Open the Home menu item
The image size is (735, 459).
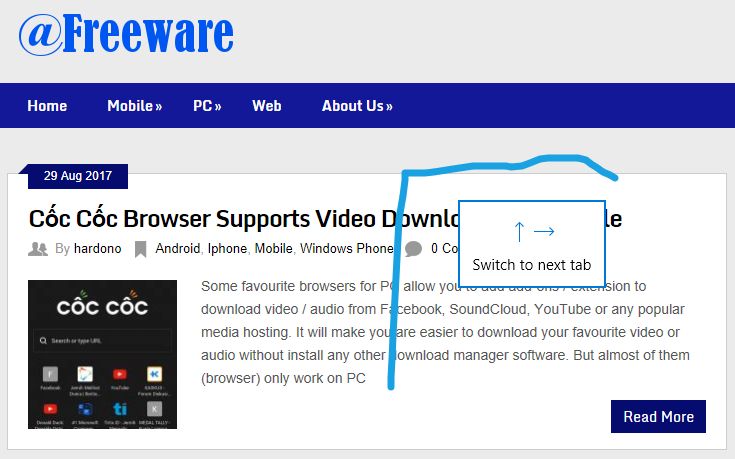(47, 106)
